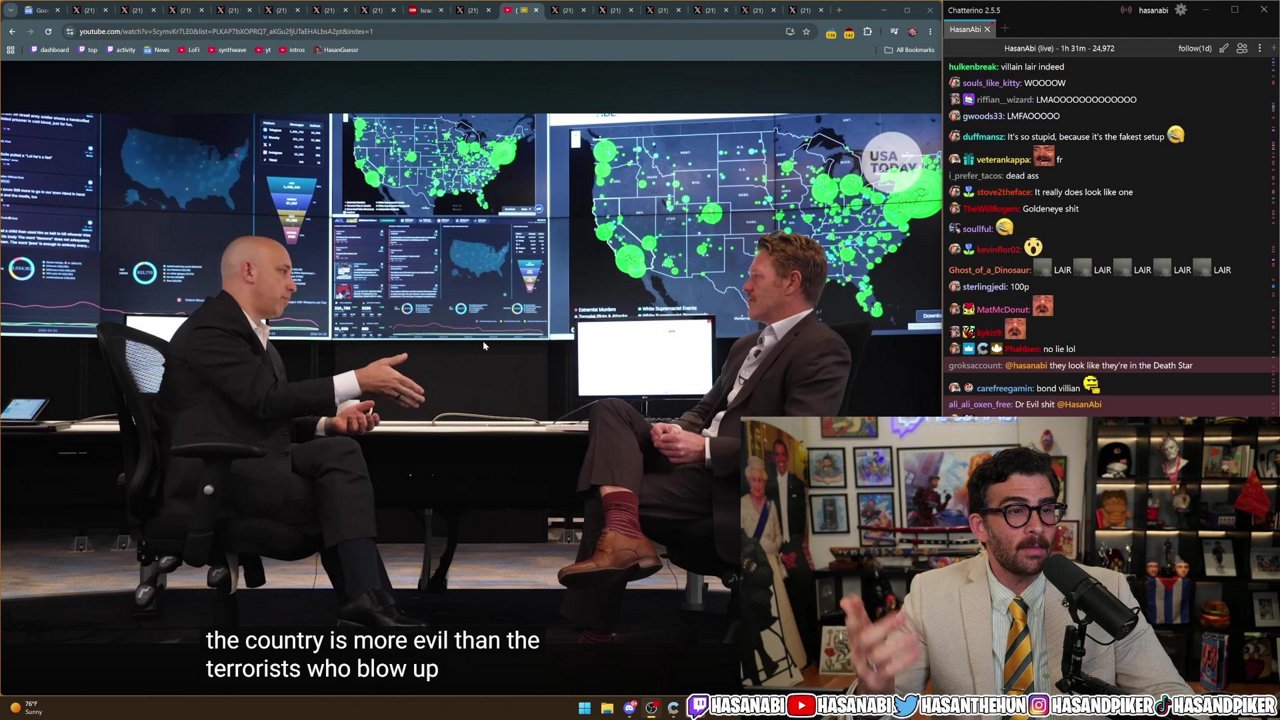Add a new Chatterino tab
Screen dimensions: 1280x720
click(1003, 29)
